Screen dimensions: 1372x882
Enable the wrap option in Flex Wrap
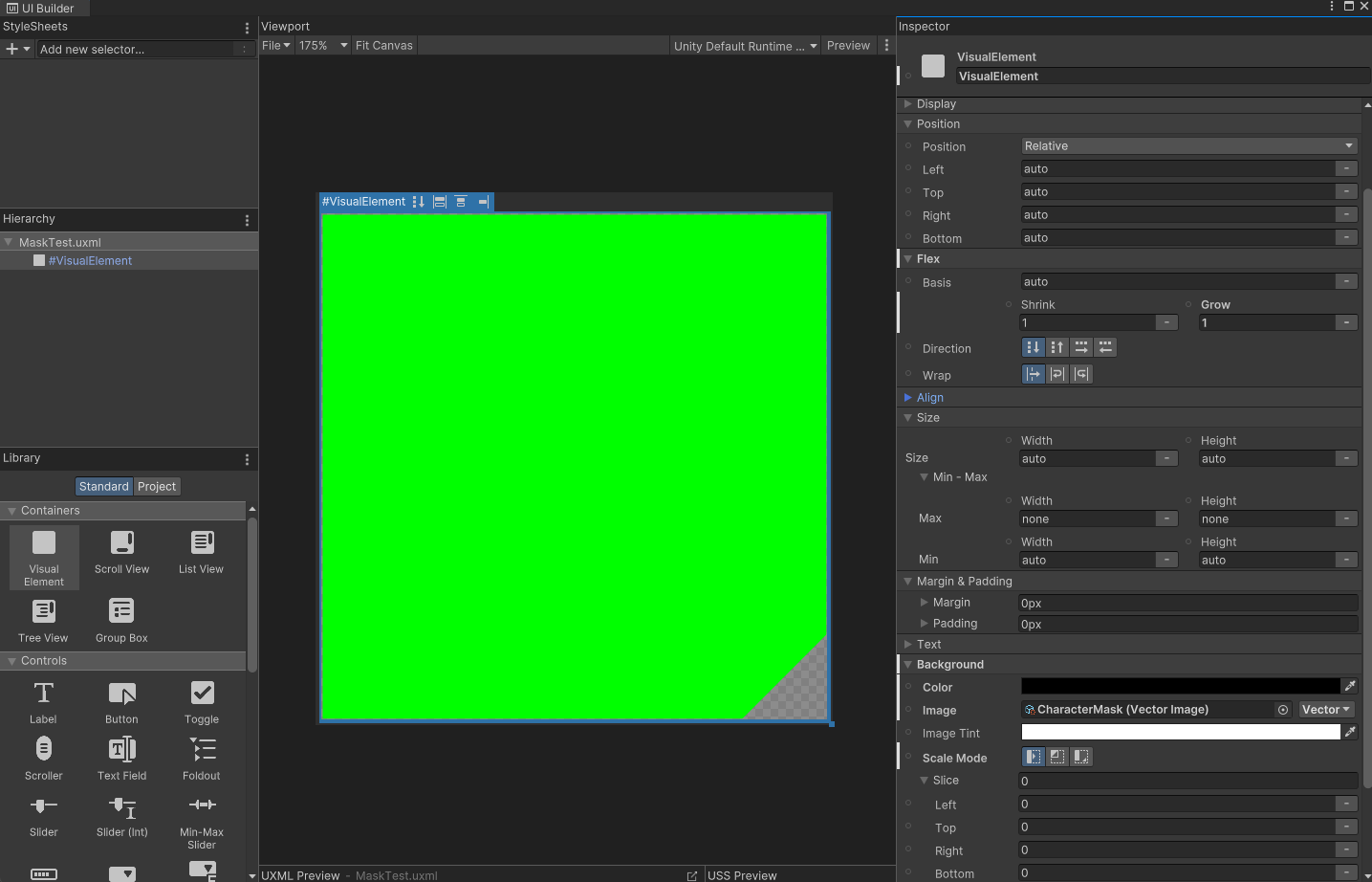1057,375
